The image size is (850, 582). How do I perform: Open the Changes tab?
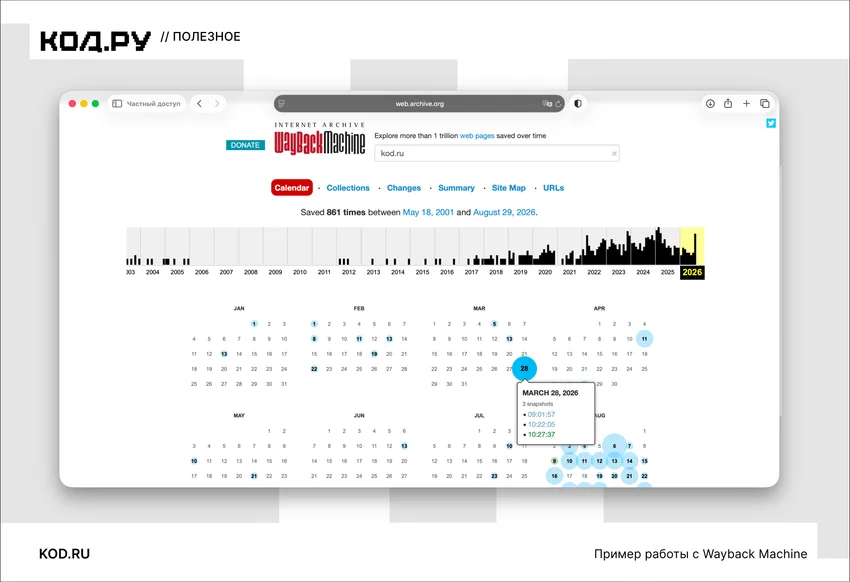pyautogui.click(x=404, y=187)
